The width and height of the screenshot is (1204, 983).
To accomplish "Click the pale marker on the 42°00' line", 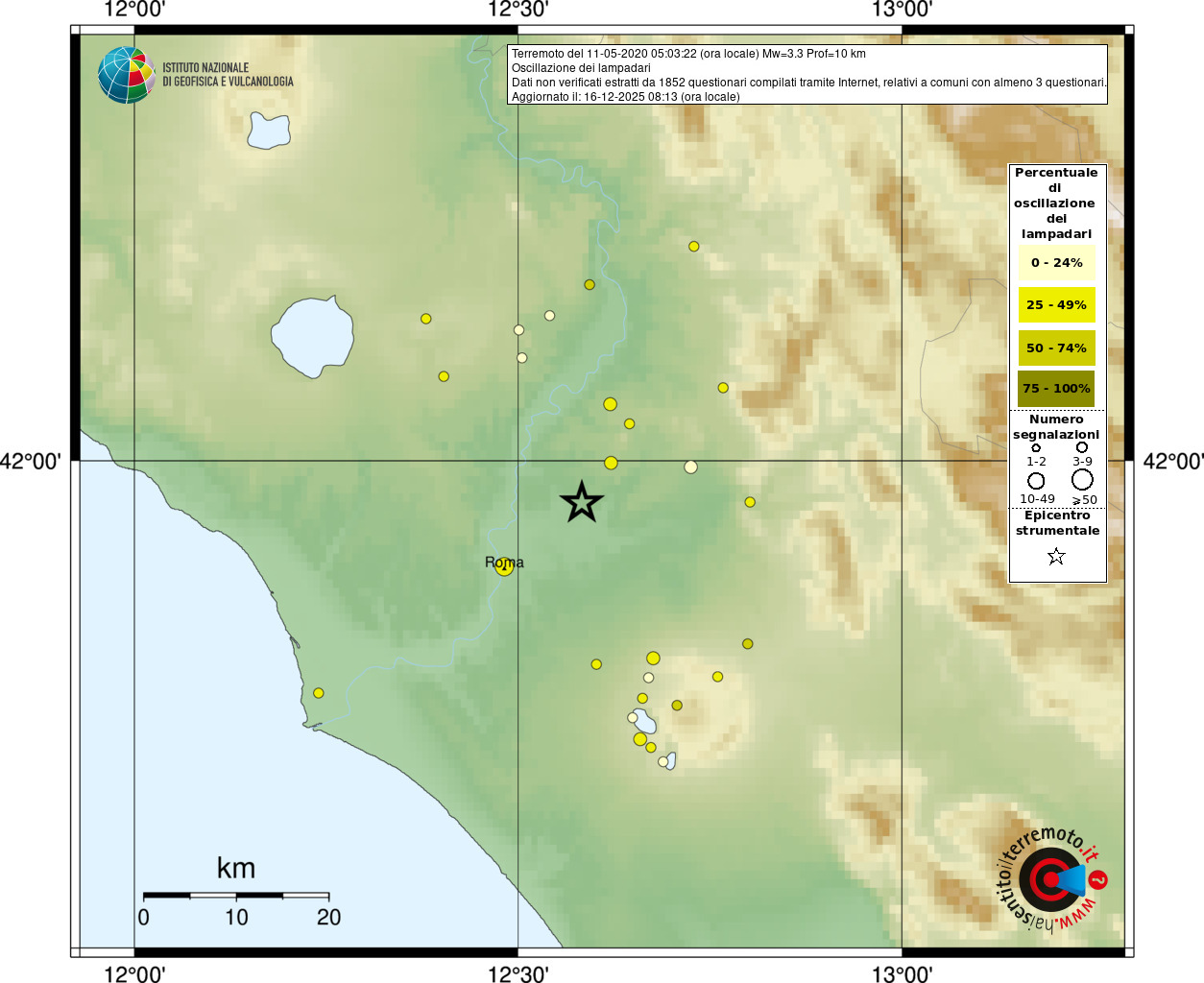I will (x=690, y=468).
